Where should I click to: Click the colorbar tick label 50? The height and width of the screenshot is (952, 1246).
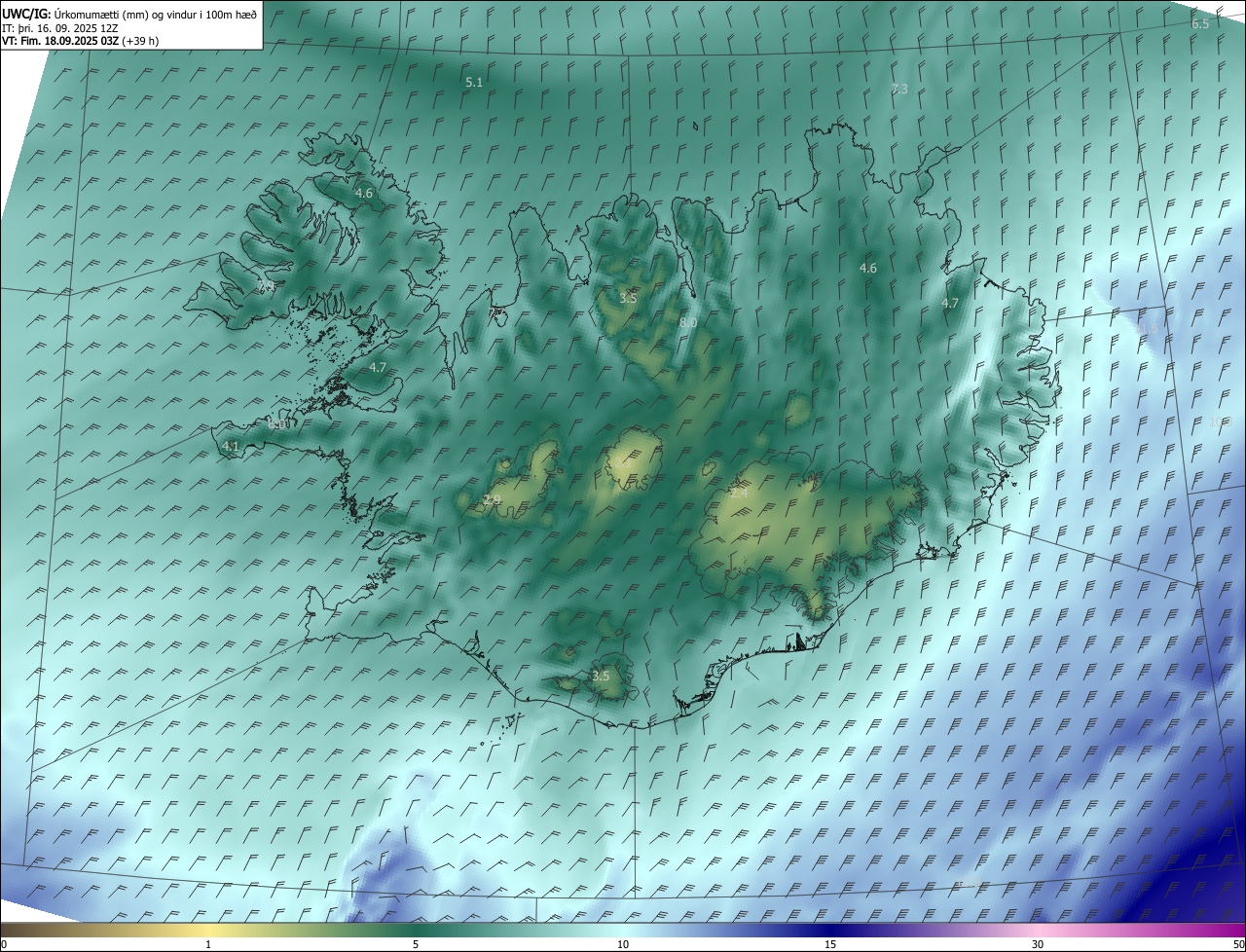point(1238,944)
